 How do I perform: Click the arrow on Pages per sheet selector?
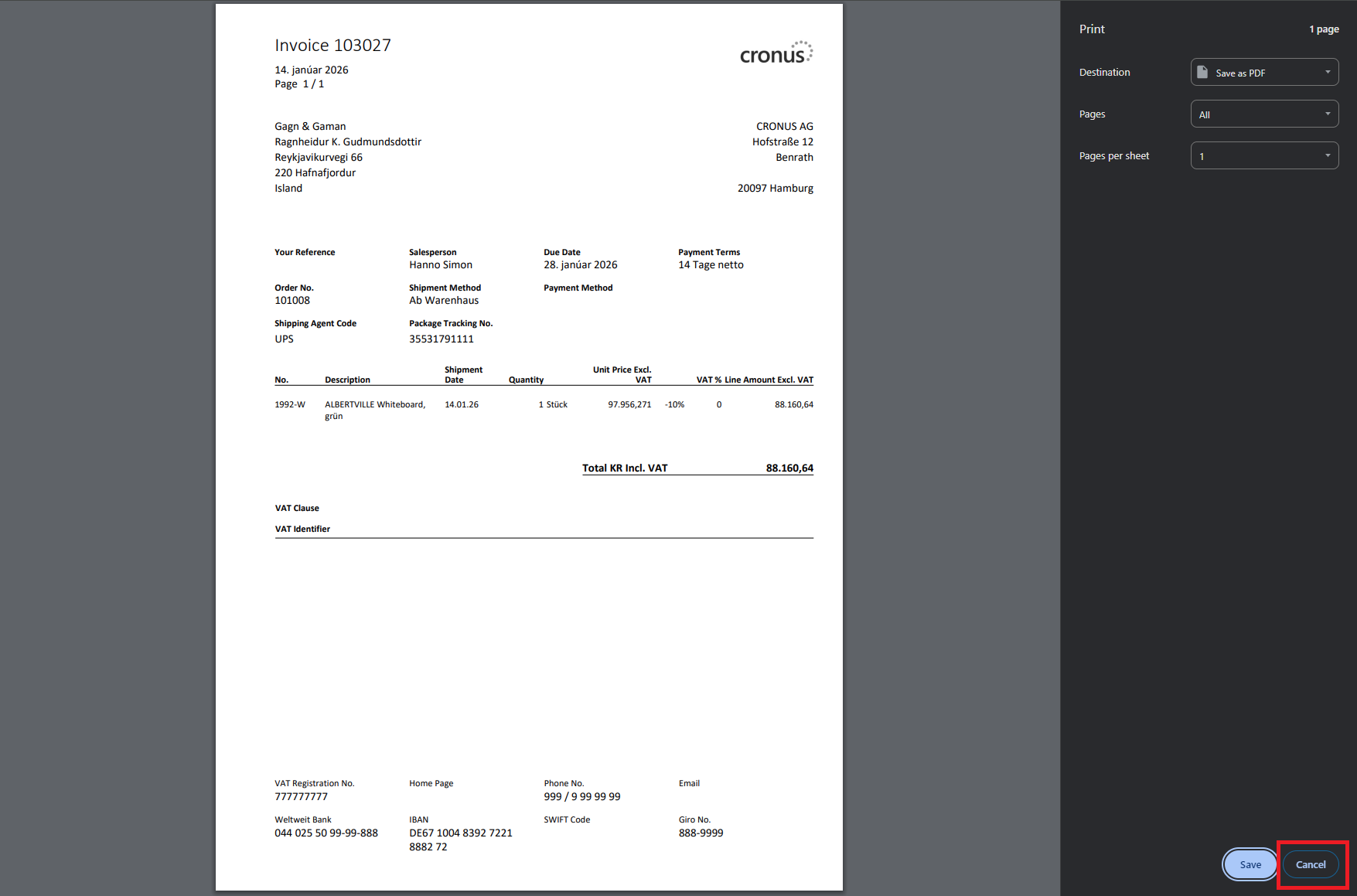[x=1328, y=156]
